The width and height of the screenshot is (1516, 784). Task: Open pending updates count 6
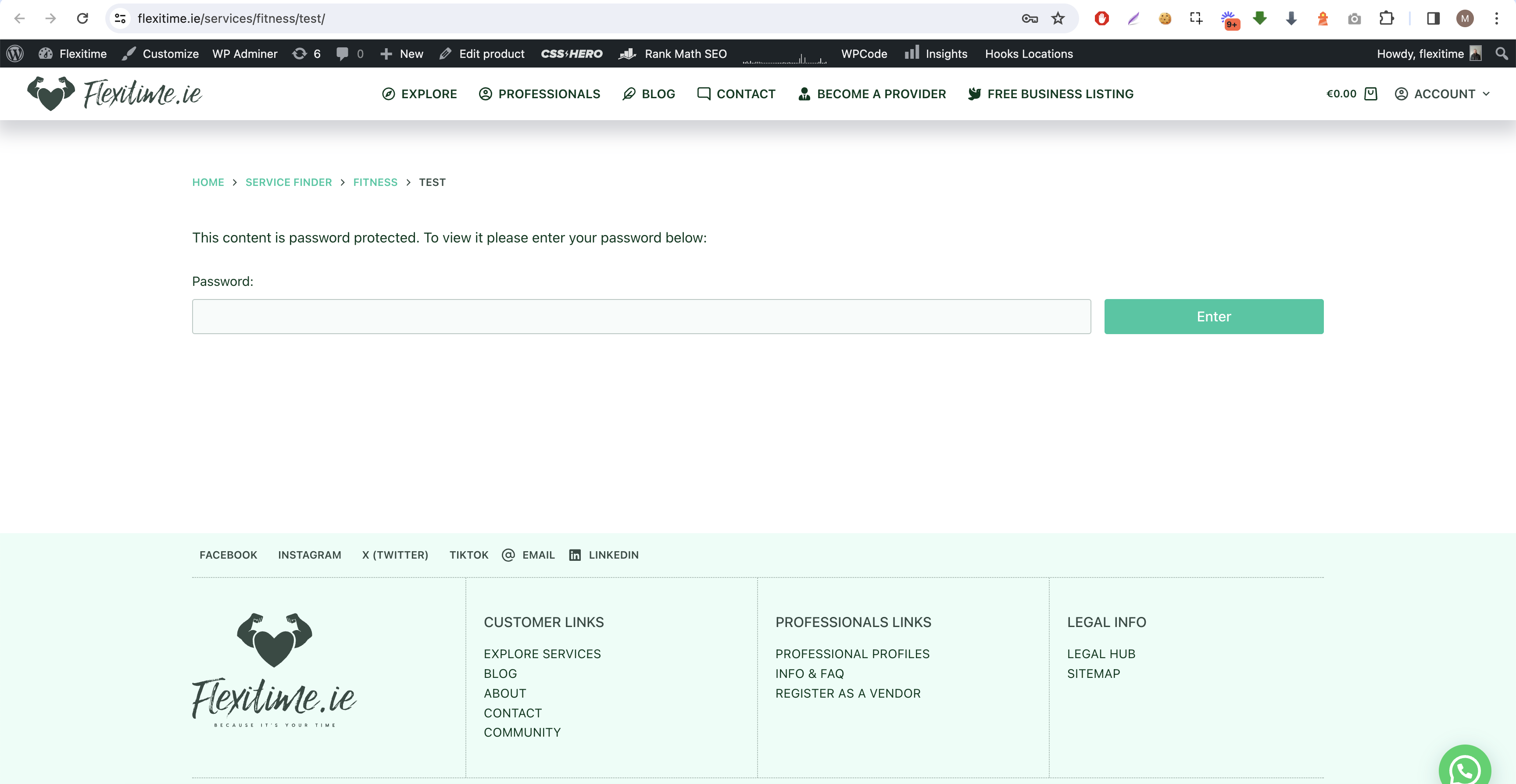click(307, 53)
